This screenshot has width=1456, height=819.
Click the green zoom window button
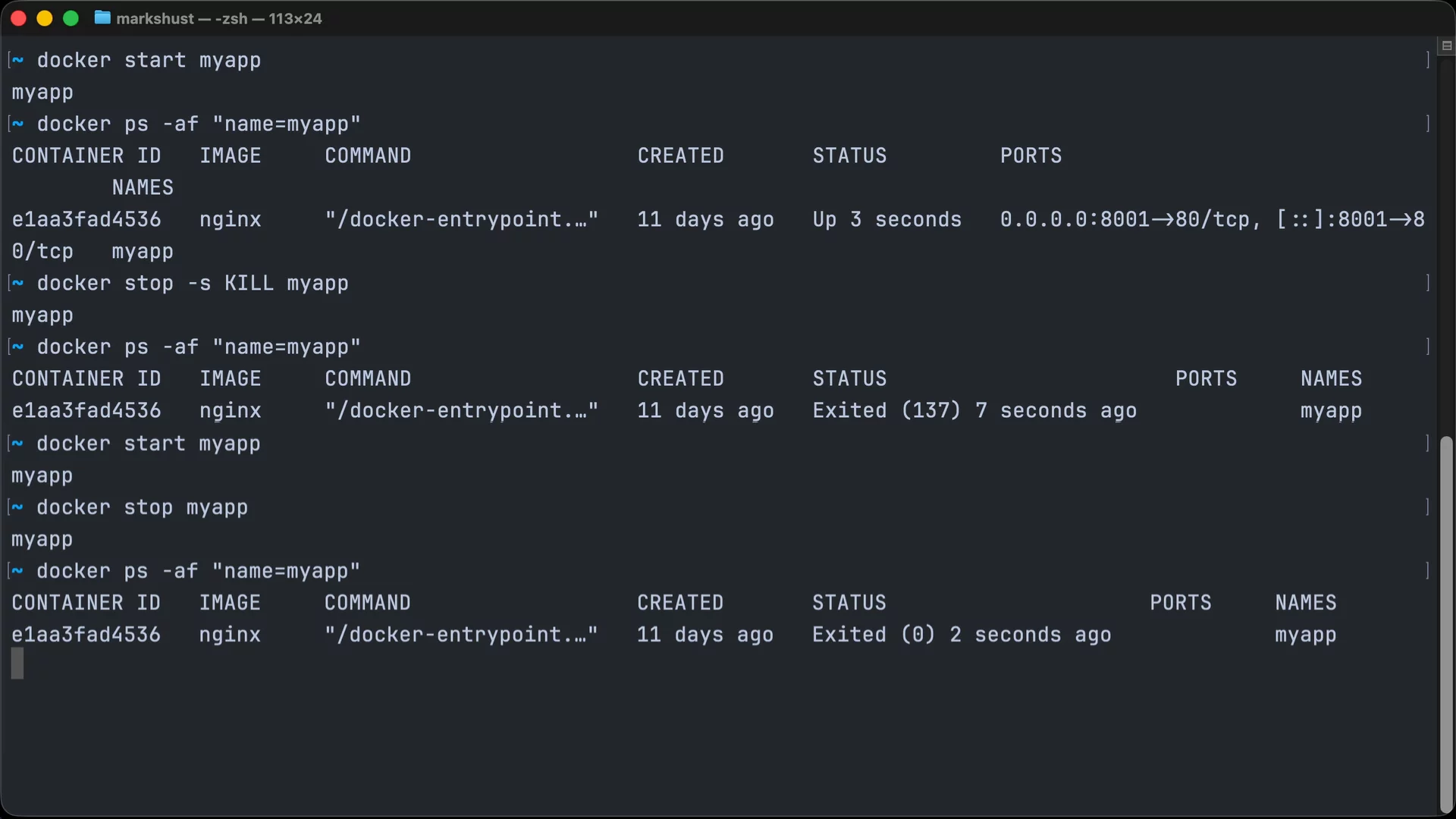point(71,18)
